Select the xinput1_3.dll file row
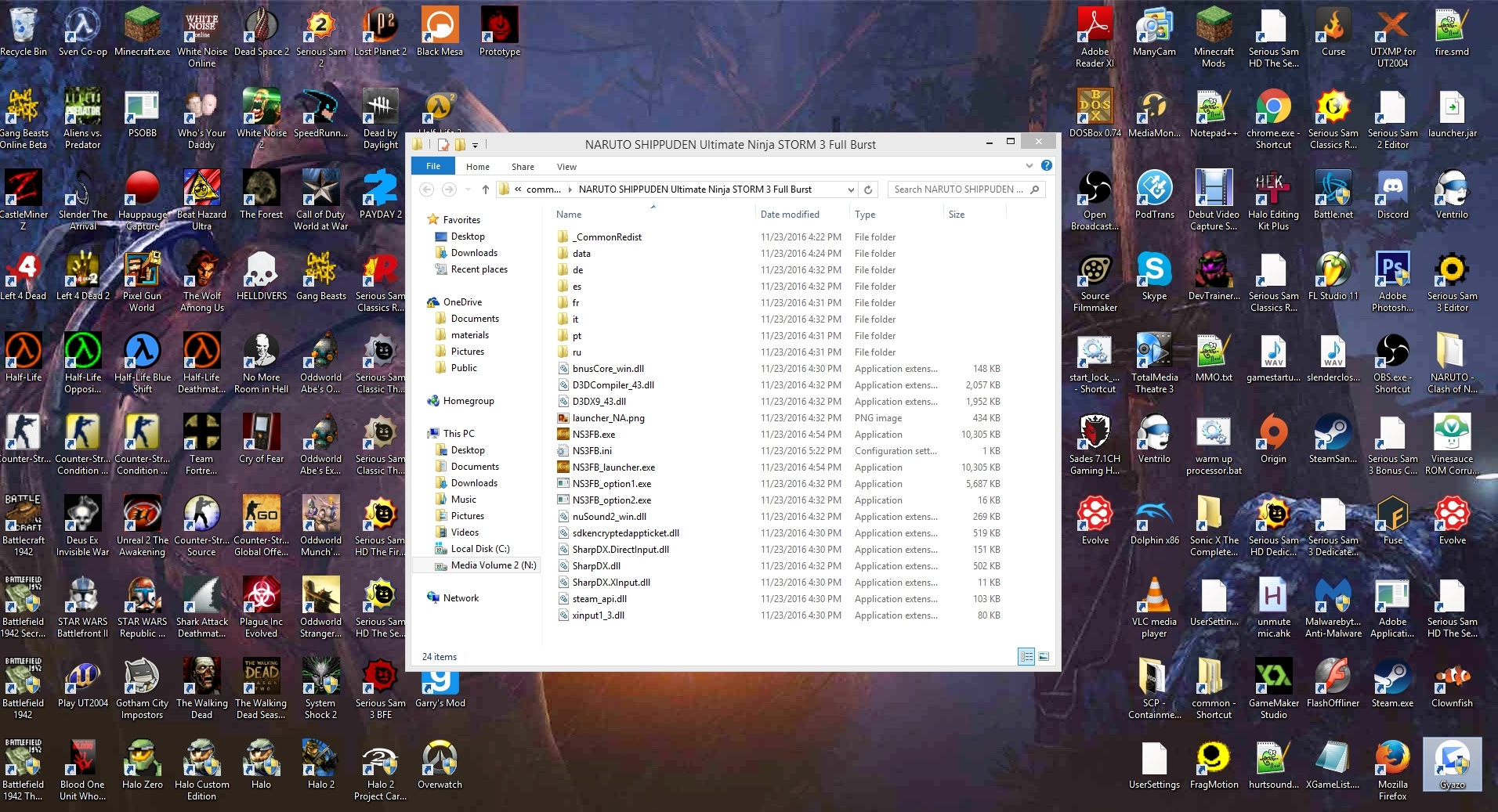The image size is (1498, 812). click(x=780, y=615)
